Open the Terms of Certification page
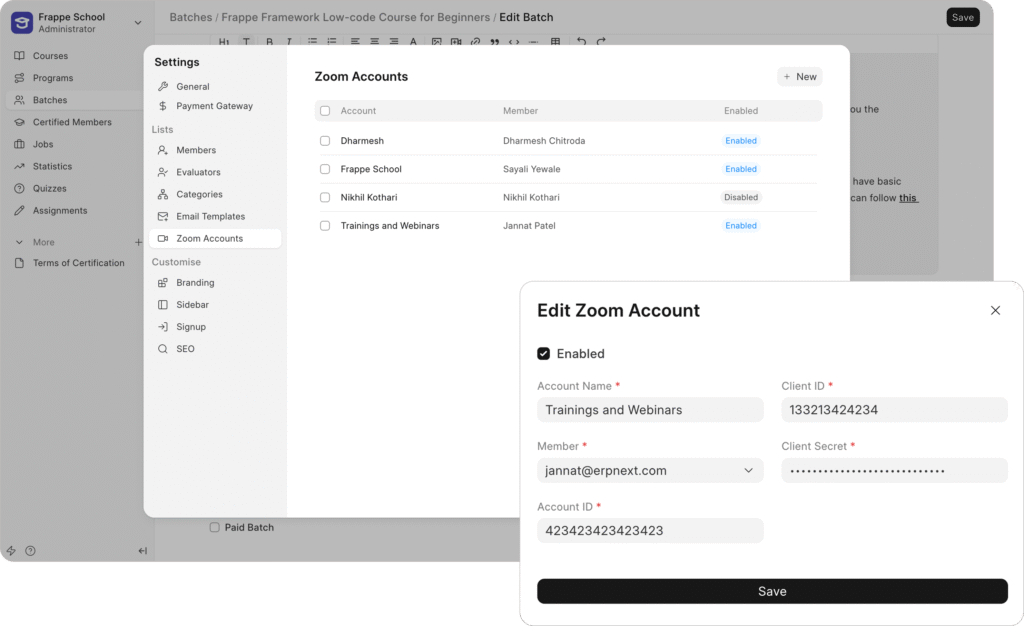 78,263
